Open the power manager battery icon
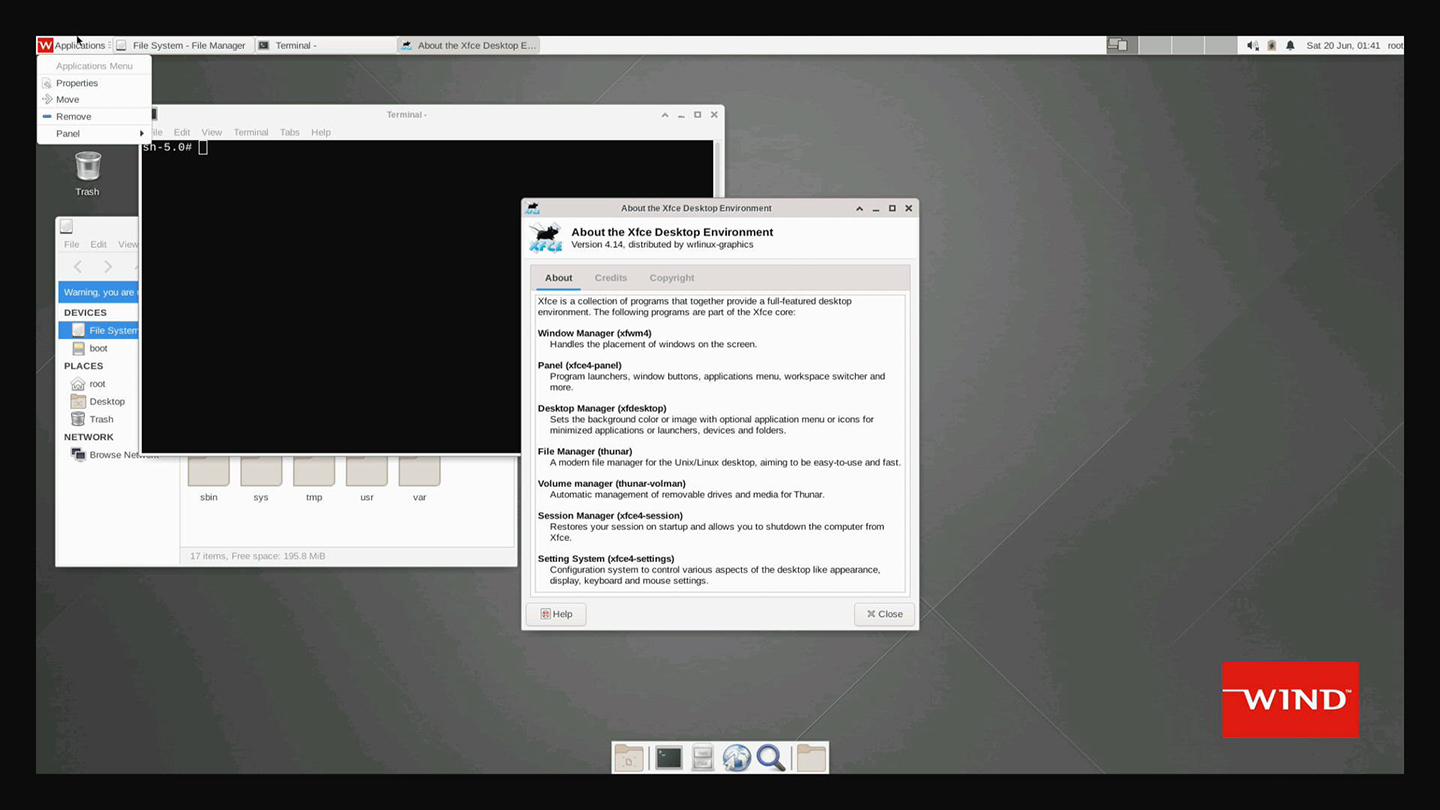Viewport: 1440px width, 810px height. tap(1272, 45)
